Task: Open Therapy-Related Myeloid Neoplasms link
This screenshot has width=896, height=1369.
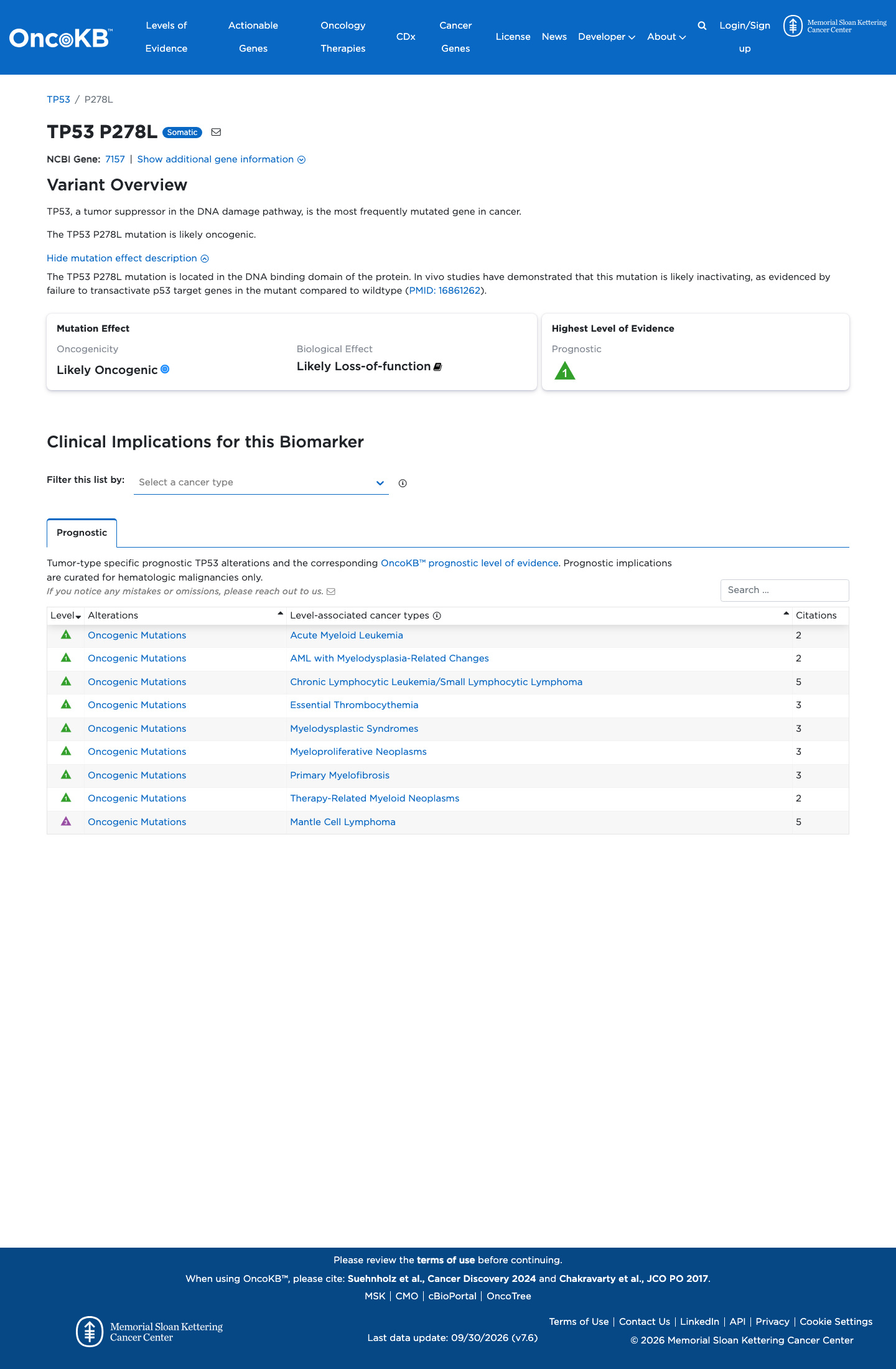Action: [375, 798]
